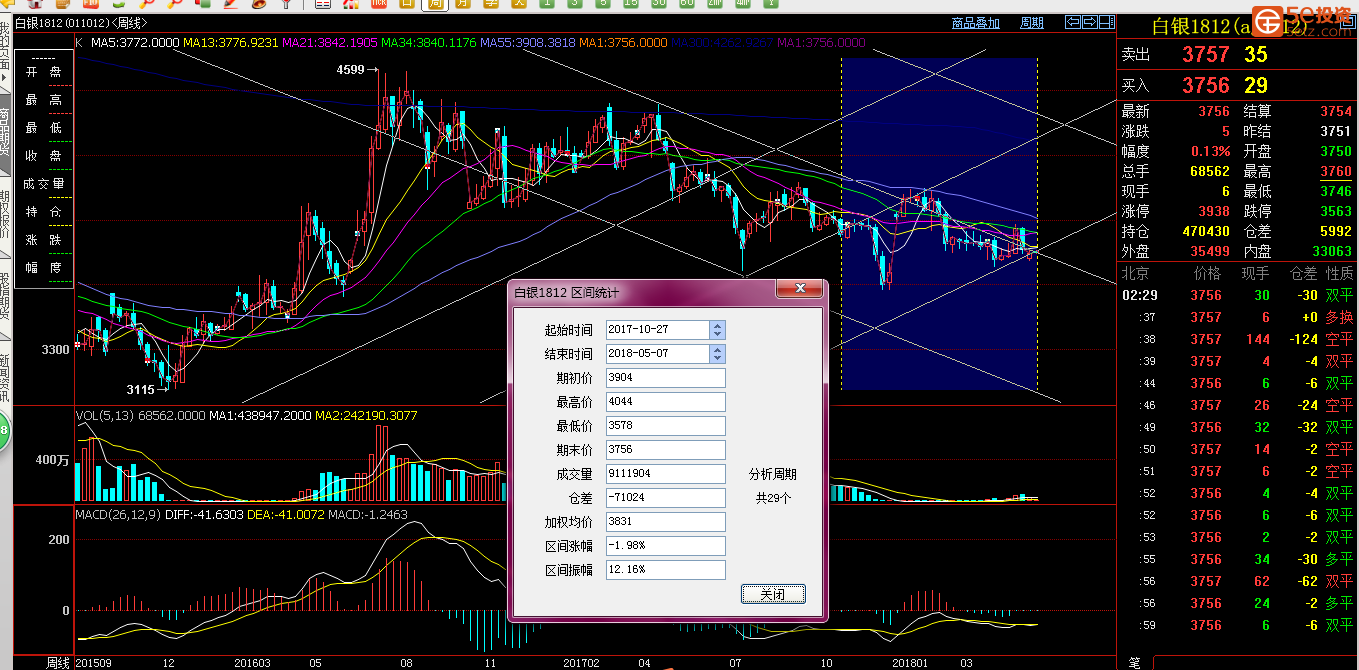
Task: Select the 最低价 field with value 3578
Action: [665, 425]
